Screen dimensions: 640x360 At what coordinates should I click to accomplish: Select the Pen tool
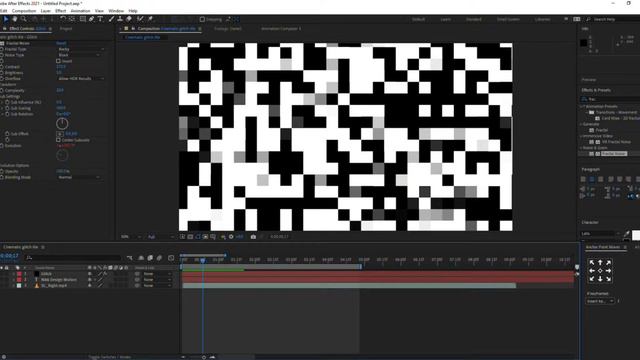(x=91, y=19)
